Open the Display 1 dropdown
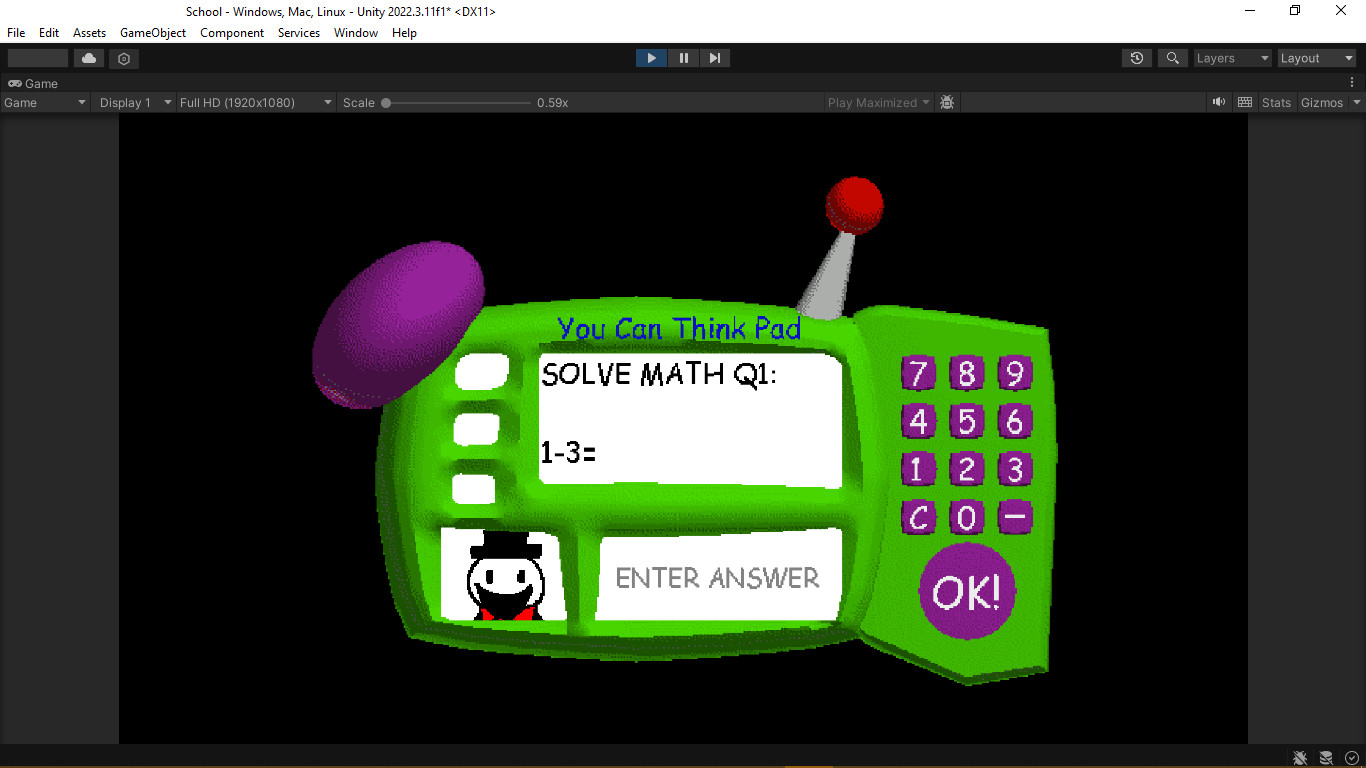The height and width of the screenshot is (768, 1366). point(132,102)
